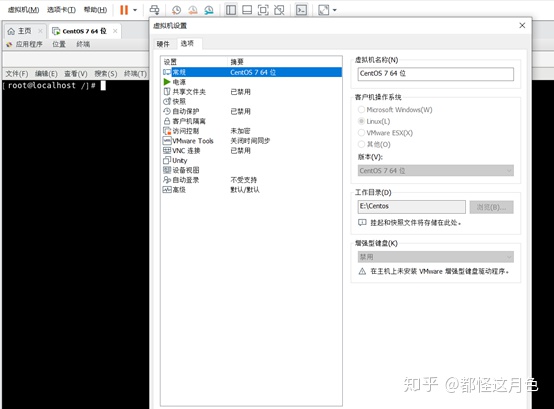
Task: Open the terminal 搜索(S) menu
Action: [106, 73]
